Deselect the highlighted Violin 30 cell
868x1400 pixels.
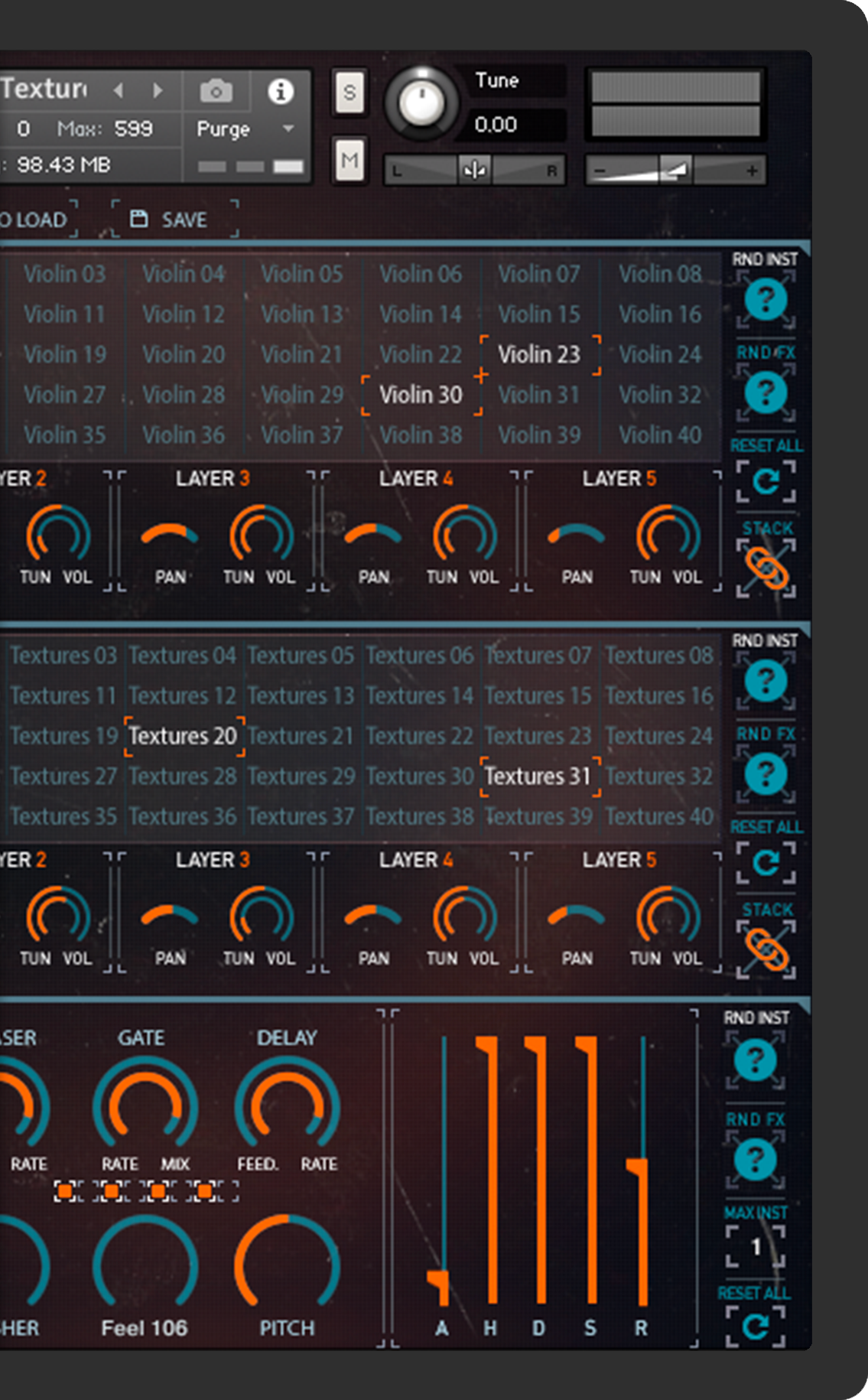click(x=421, y=395)
